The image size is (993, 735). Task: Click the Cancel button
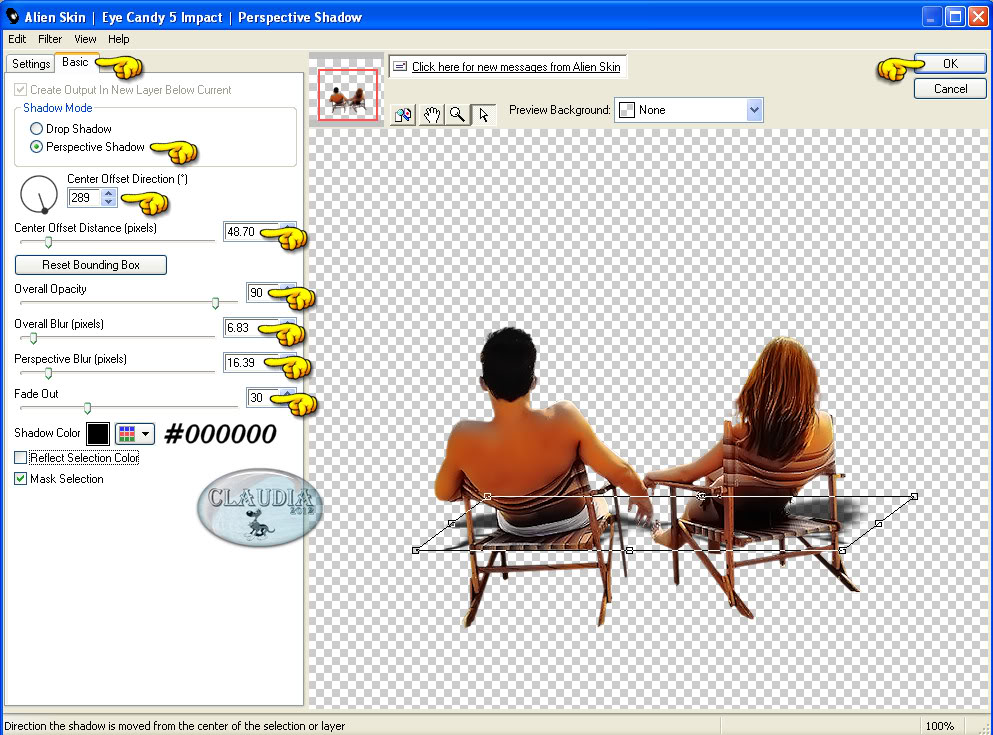click(950, 89)
